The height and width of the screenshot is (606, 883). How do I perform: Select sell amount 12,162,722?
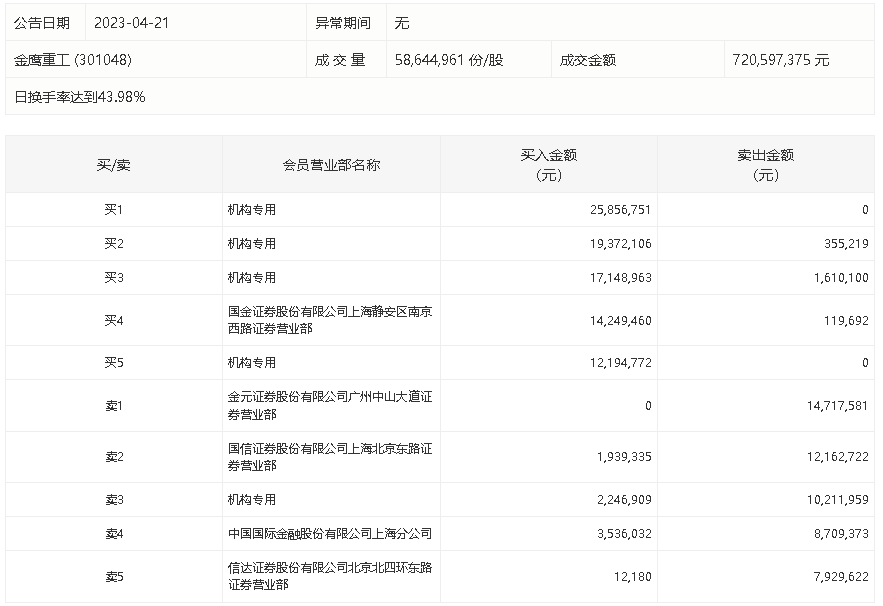click(x=837, y=457)
